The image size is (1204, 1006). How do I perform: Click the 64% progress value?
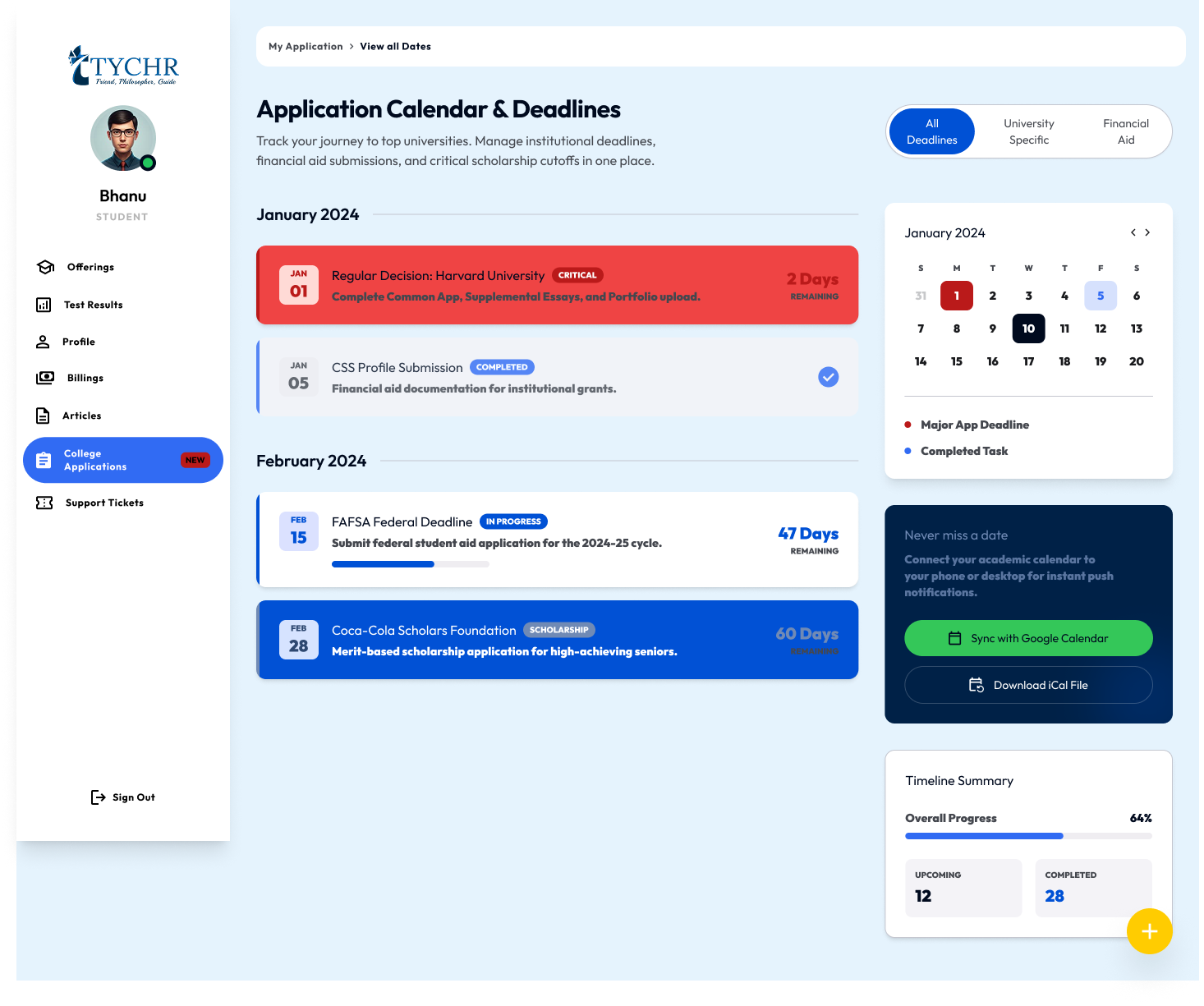coord(1141,818)
